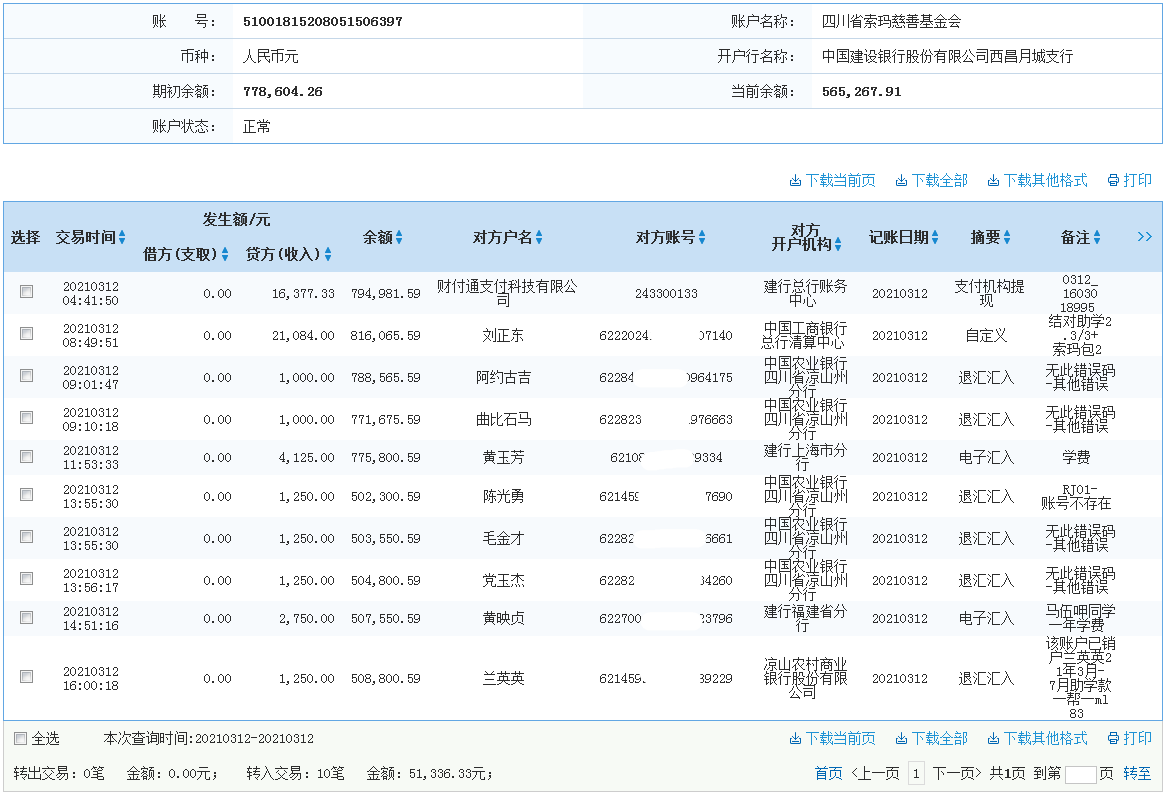
Task: Sort 借方(支取) column with its arrows
Action: click(x=225, y=255)
